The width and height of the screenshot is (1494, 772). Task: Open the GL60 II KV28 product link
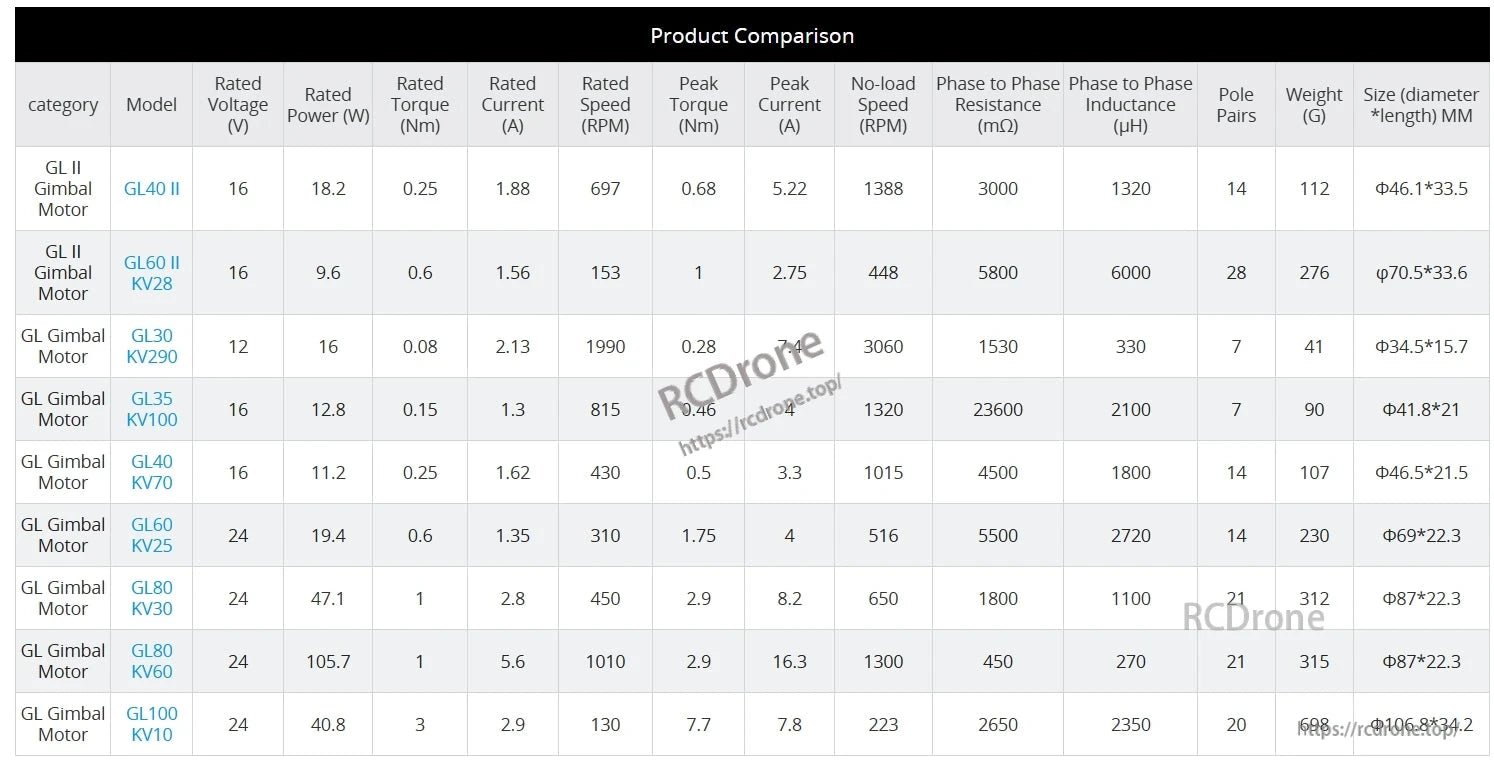click(152, 273)
